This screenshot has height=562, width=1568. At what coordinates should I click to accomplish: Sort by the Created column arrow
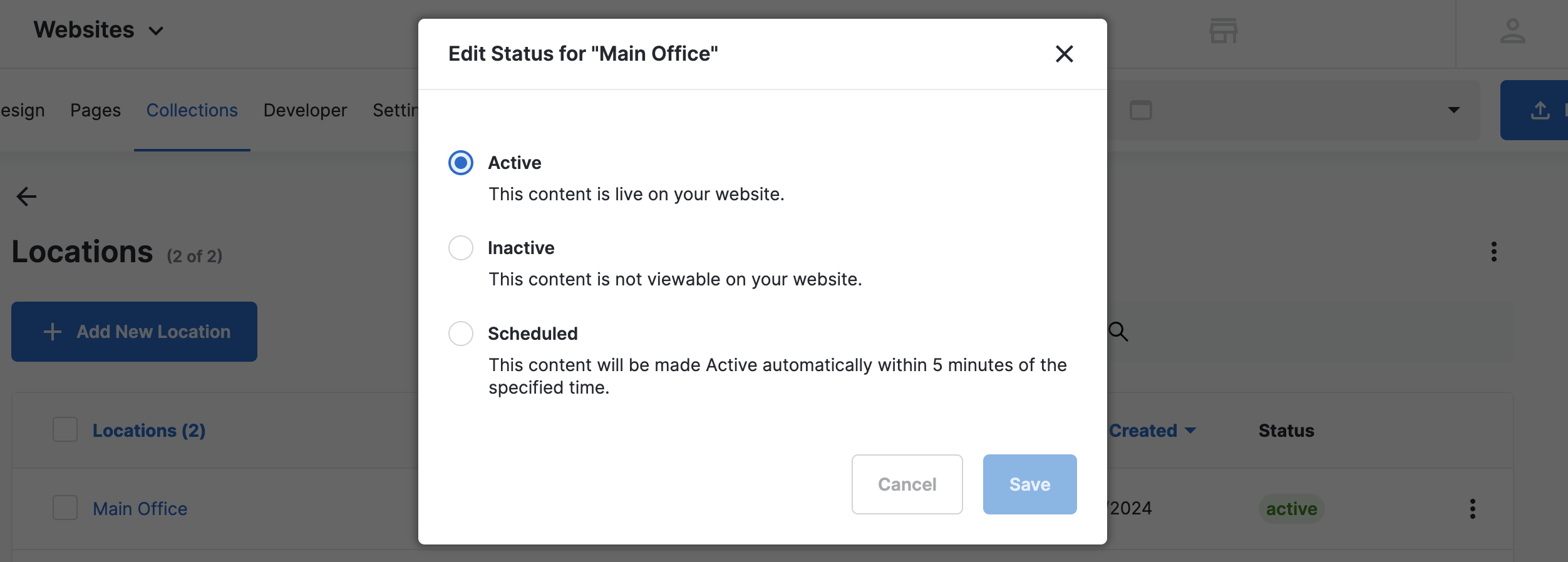(1190, 431)
